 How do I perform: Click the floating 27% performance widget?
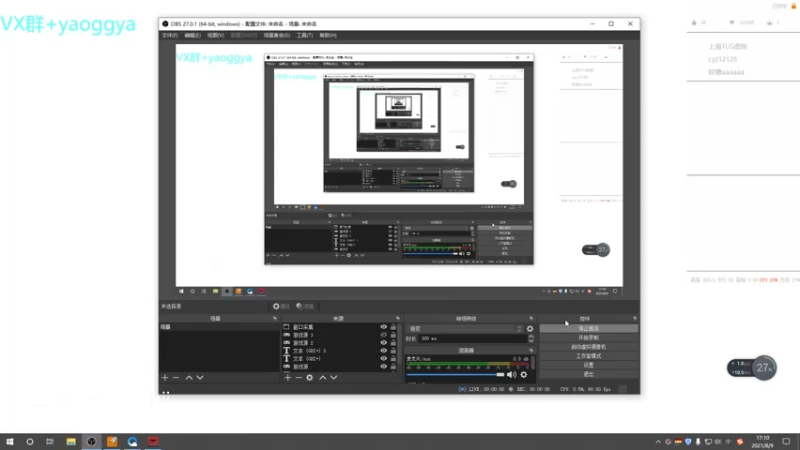752,368
